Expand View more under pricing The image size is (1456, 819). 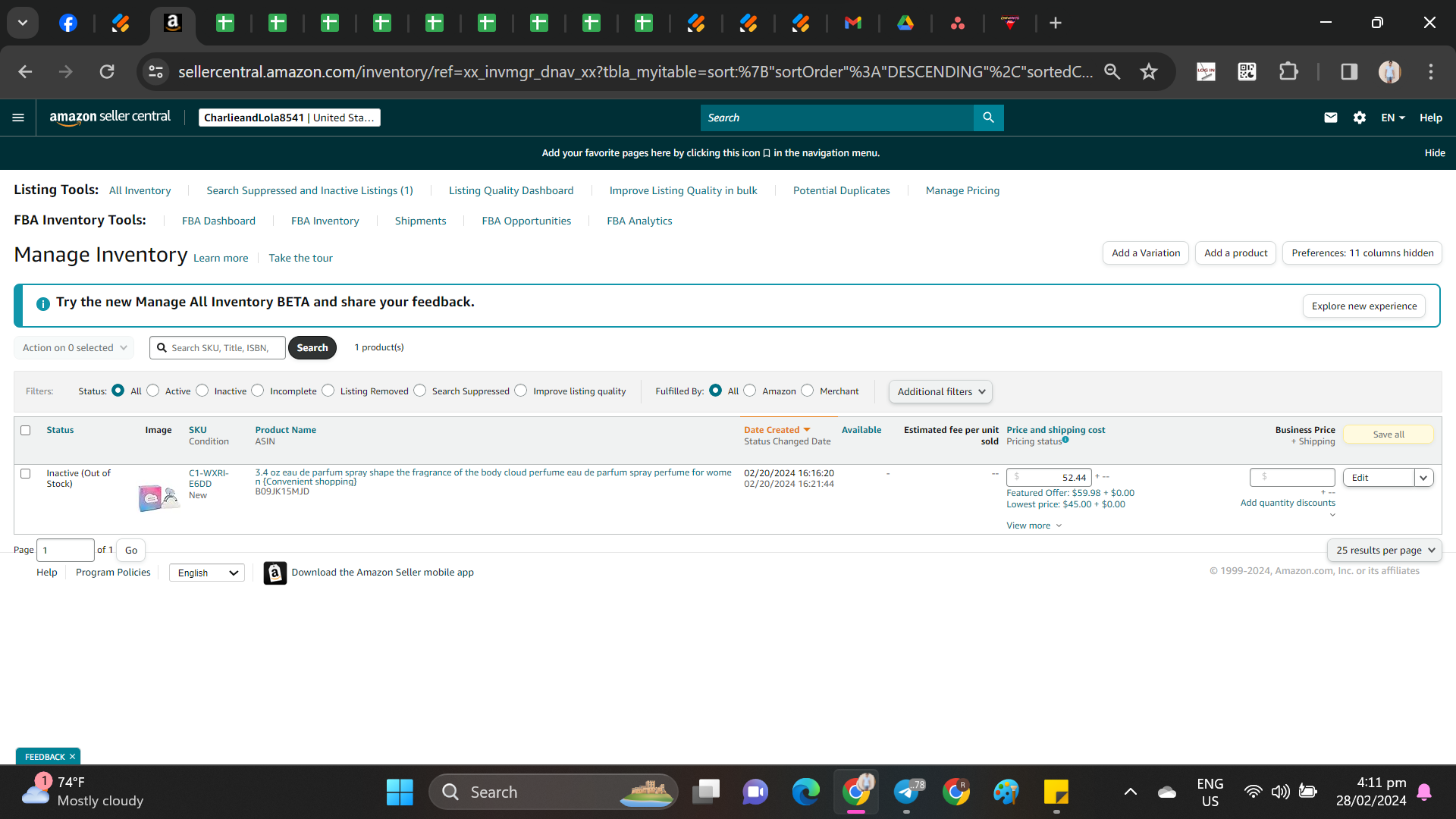(x=1034, y=526)
